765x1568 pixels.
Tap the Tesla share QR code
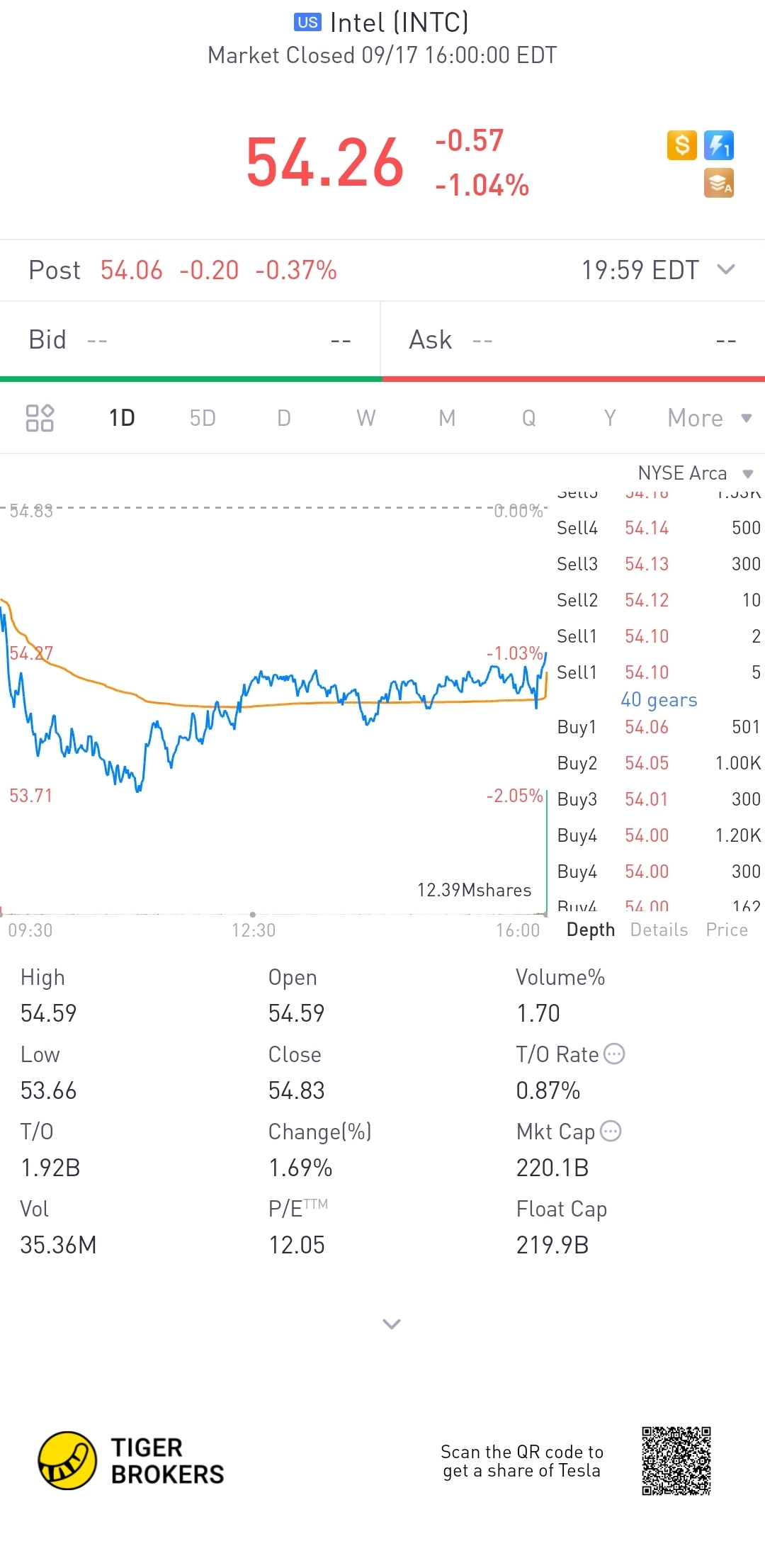[x=676, y=1460]
